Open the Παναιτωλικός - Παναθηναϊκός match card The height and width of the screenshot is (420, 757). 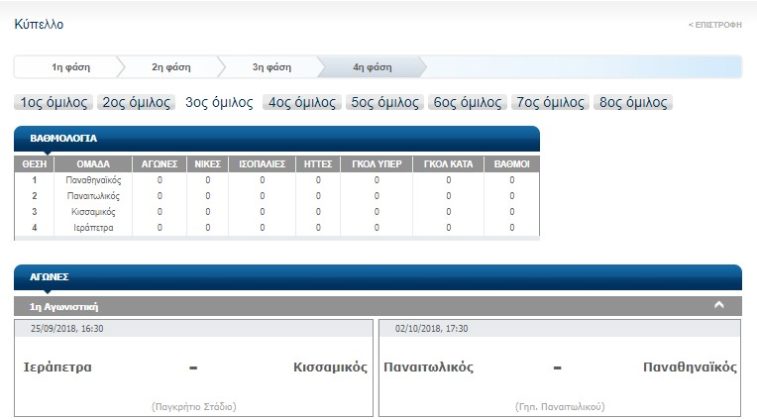(x=560, y=368)
